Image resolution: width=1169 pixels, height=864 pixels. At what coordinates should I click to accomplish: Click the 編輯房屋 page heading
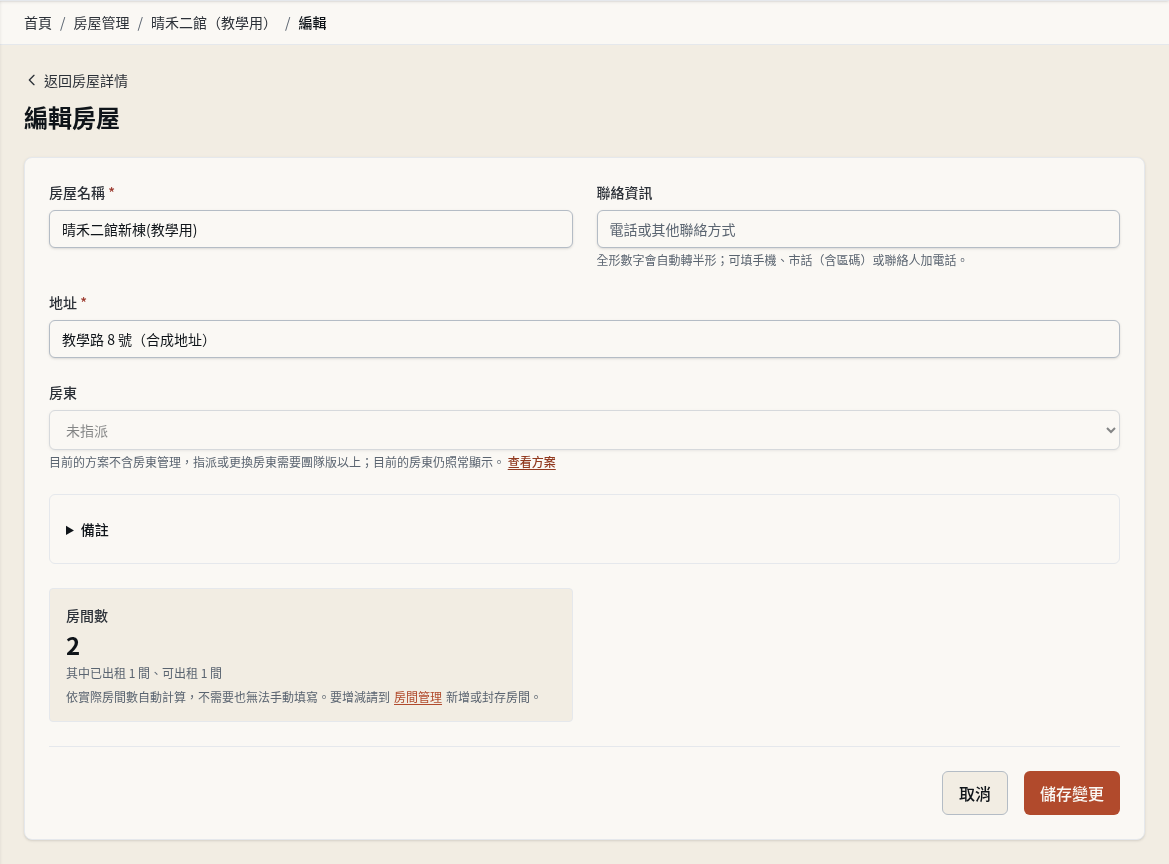72,119
